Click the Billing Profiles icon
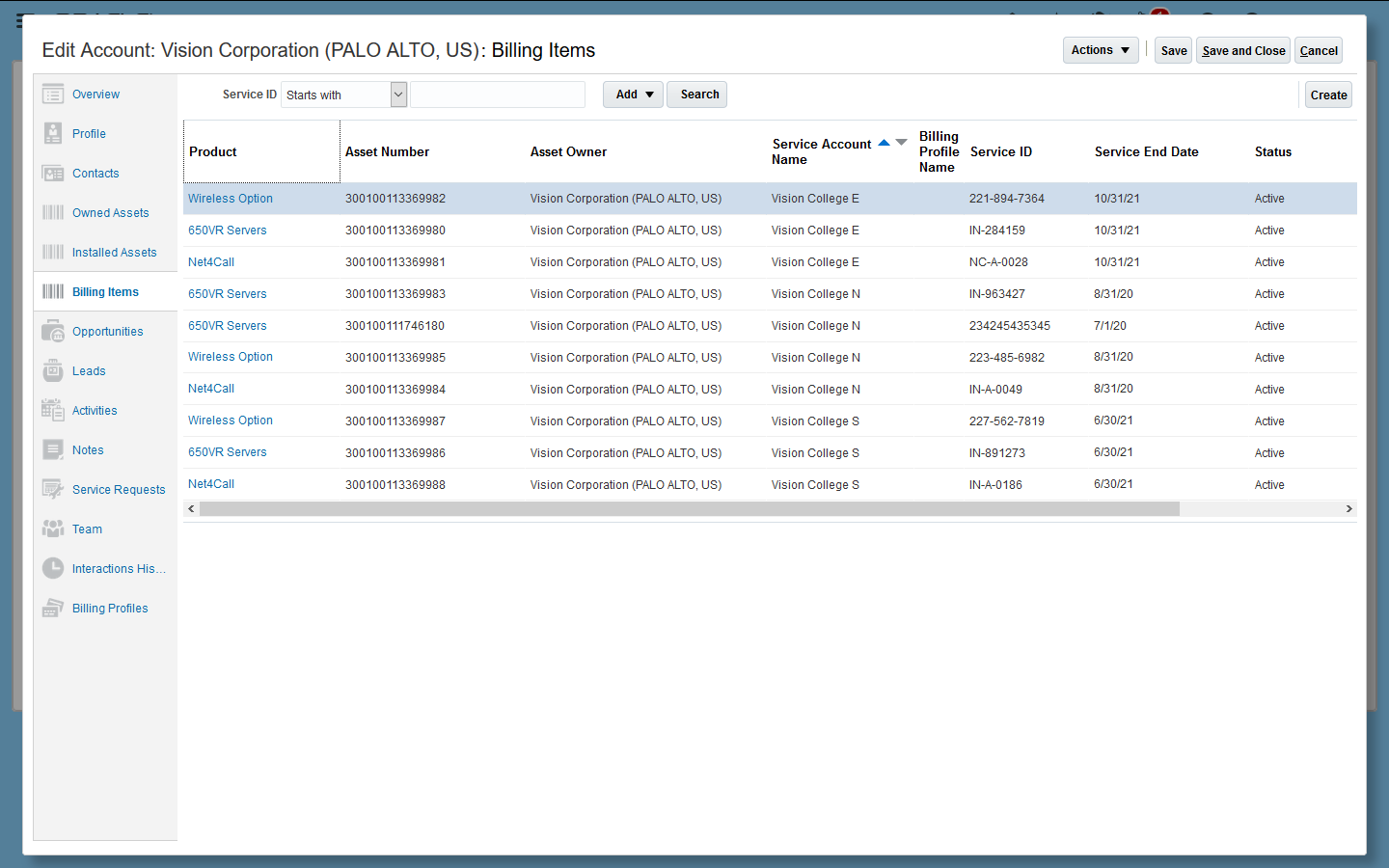The height and width of the screenshot is (868, 1389). coord(53,609)
